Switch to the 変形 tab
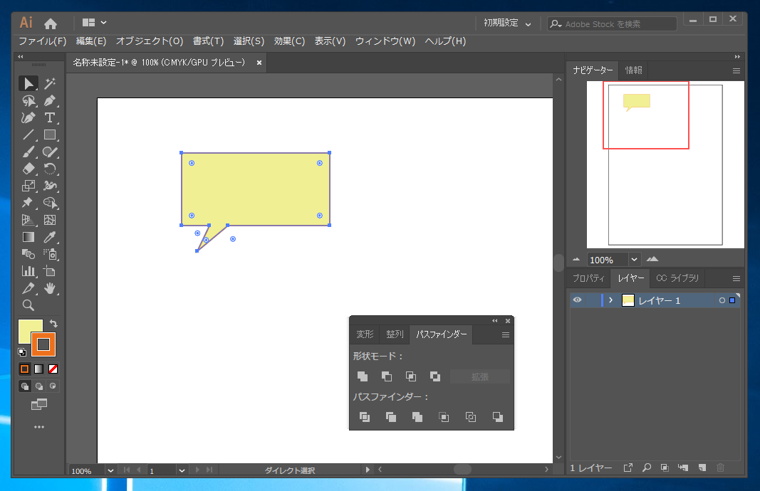 365,334
